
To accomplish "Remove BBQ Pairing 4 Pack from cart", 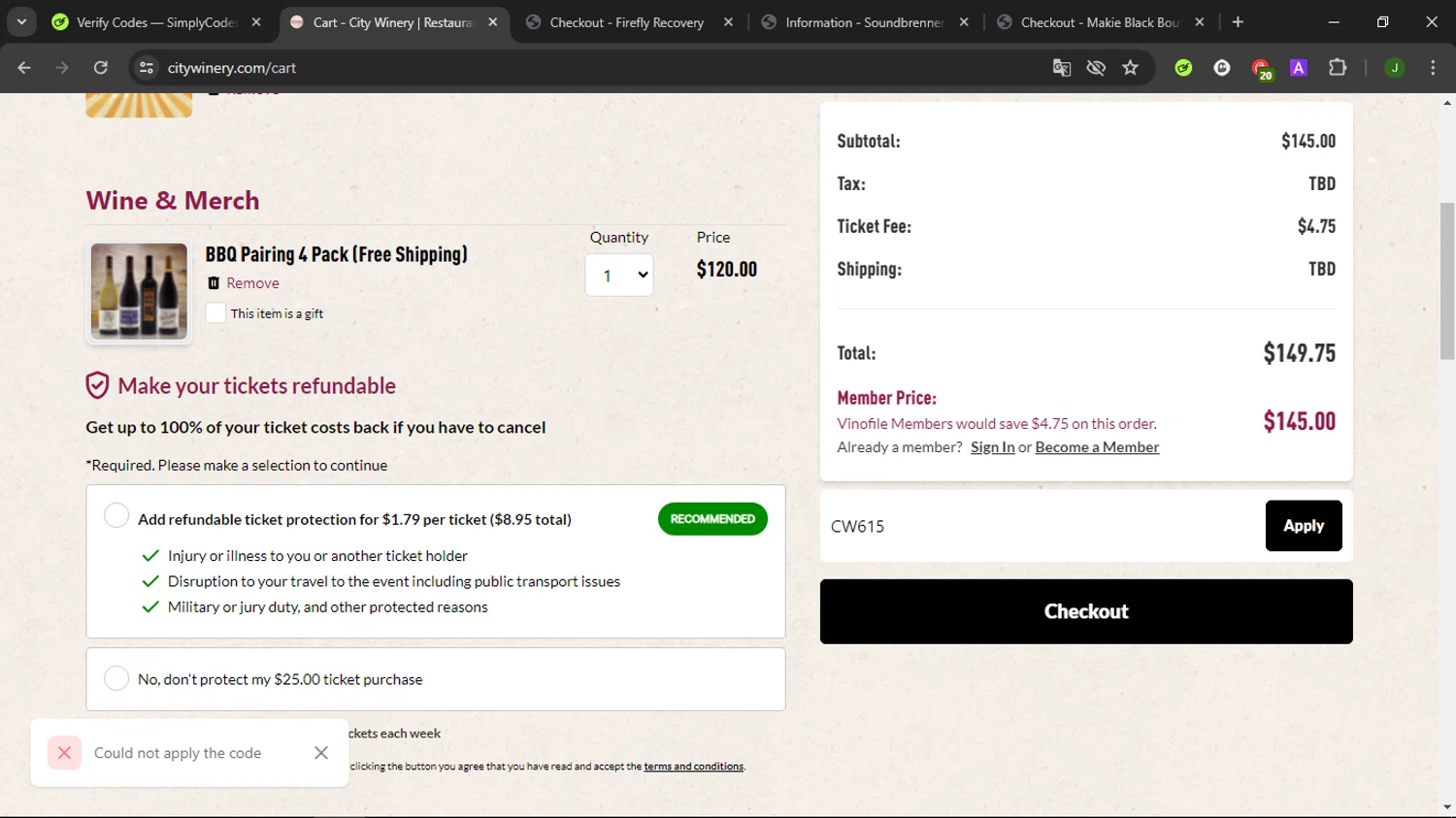I will 252,283.
